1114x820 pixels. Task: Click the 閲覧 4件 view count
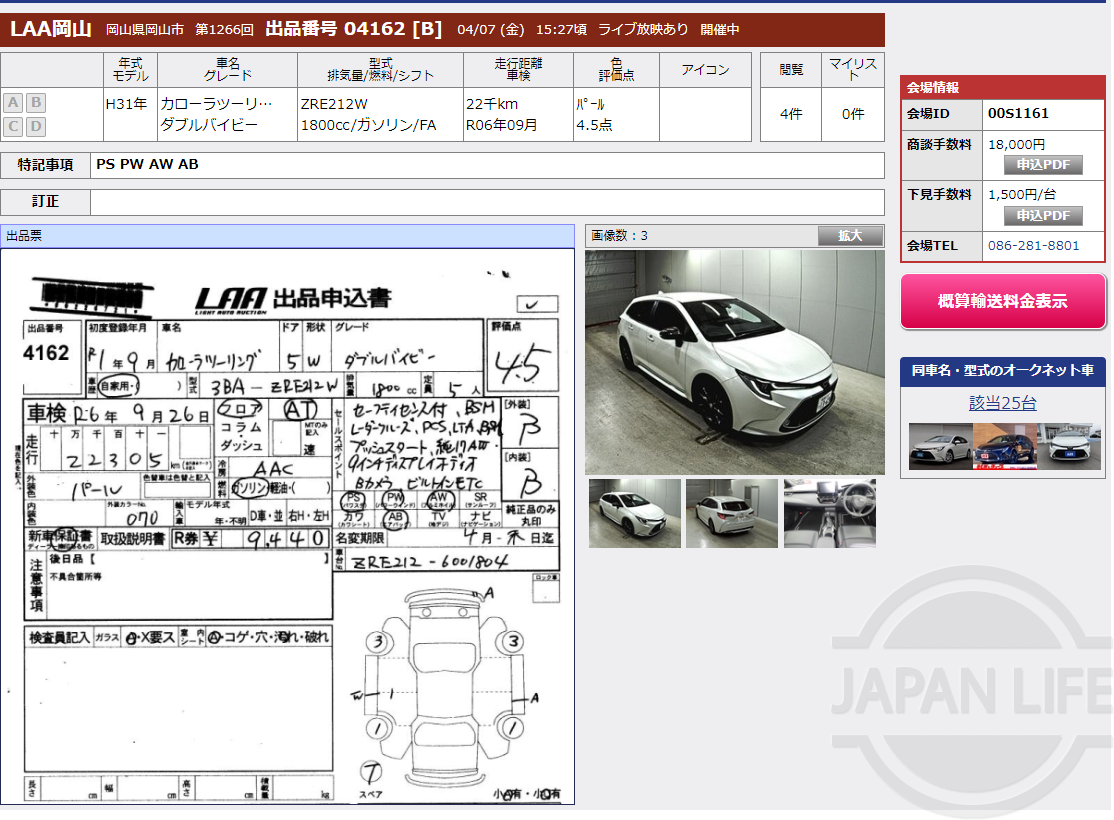tap(790, 113)
